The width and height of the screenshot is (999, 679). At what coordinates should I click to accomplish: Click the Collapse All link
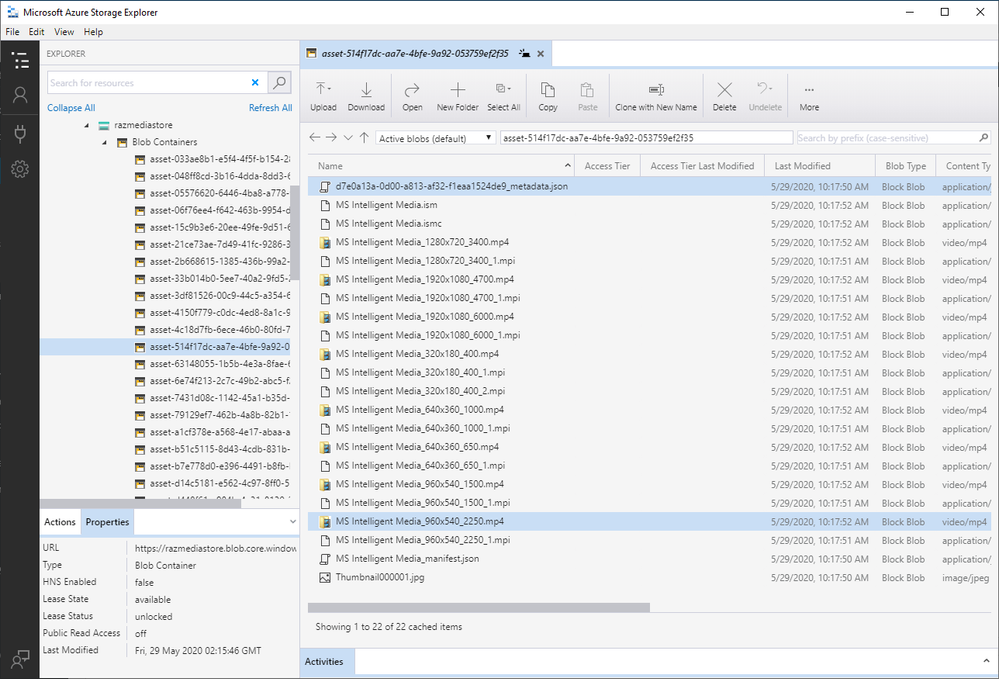71,108
